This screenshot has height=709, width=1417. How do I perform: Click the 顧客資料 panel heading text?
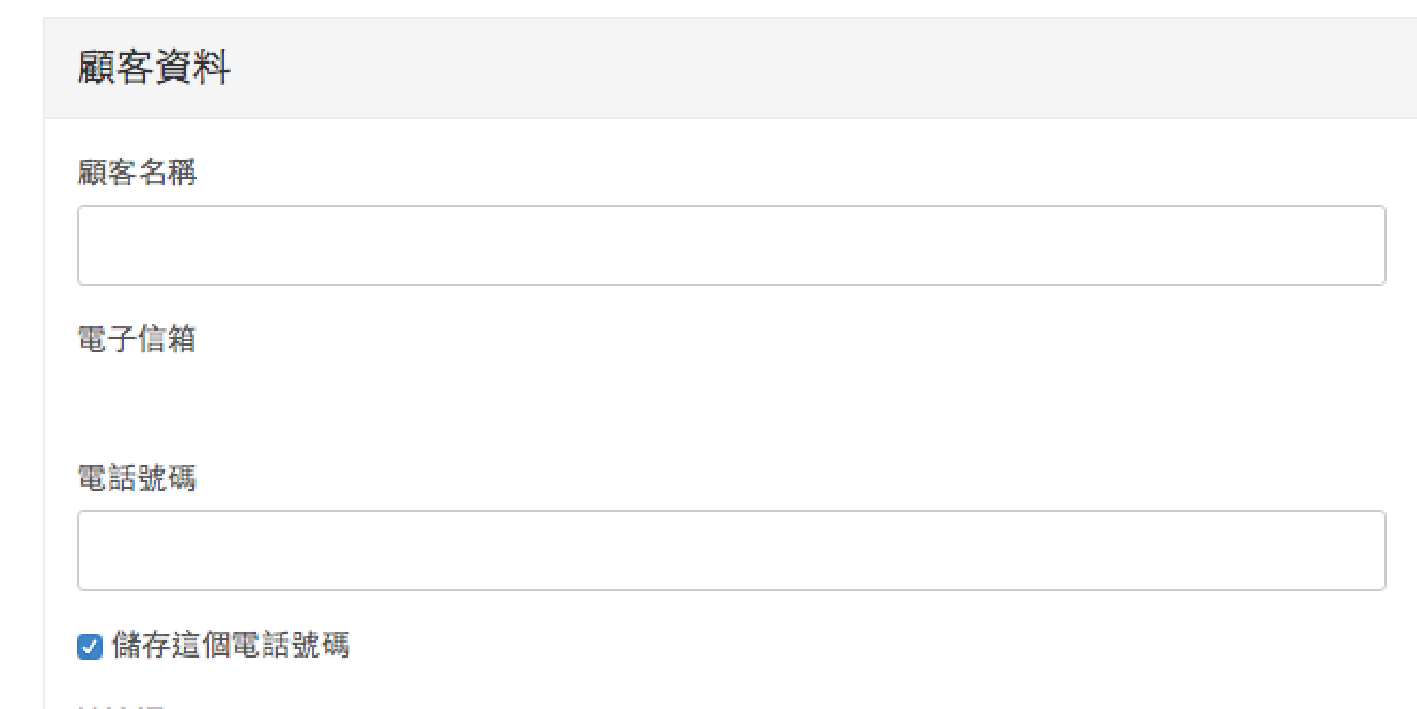154,69
